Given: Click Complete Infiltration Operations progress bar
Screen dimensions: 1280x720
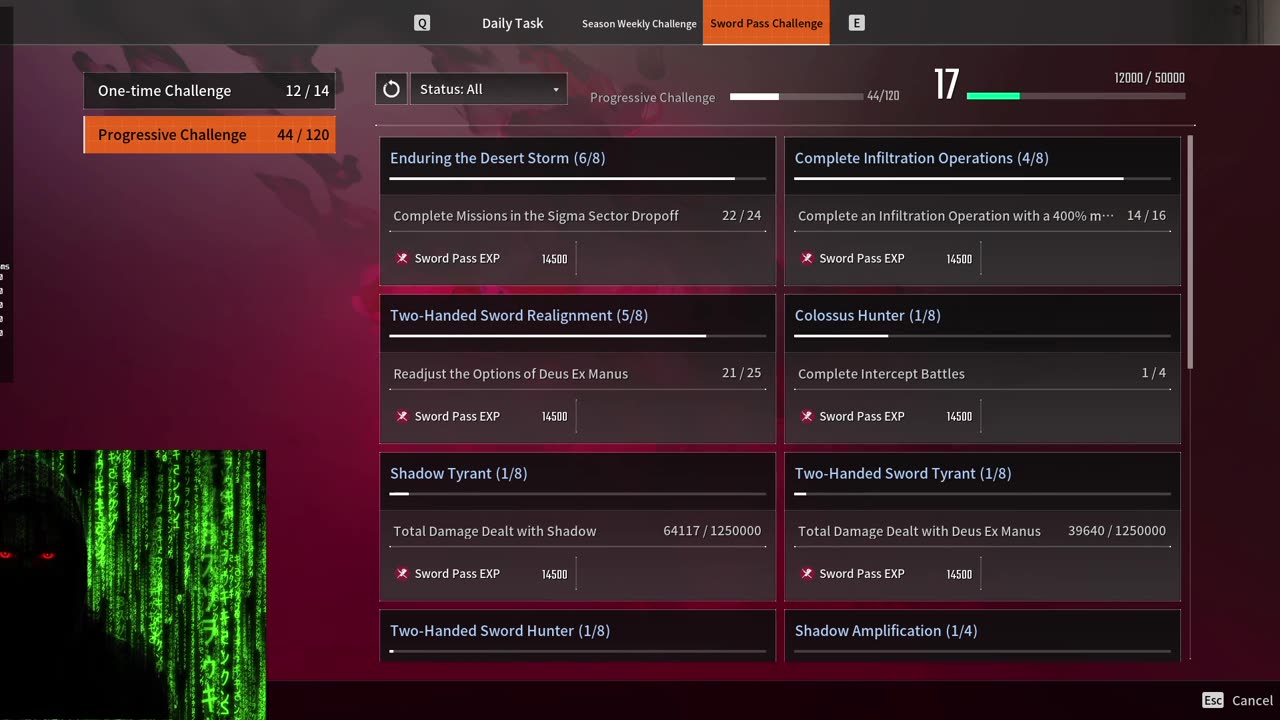Looking at the screenshot, I should pos(982,179).
